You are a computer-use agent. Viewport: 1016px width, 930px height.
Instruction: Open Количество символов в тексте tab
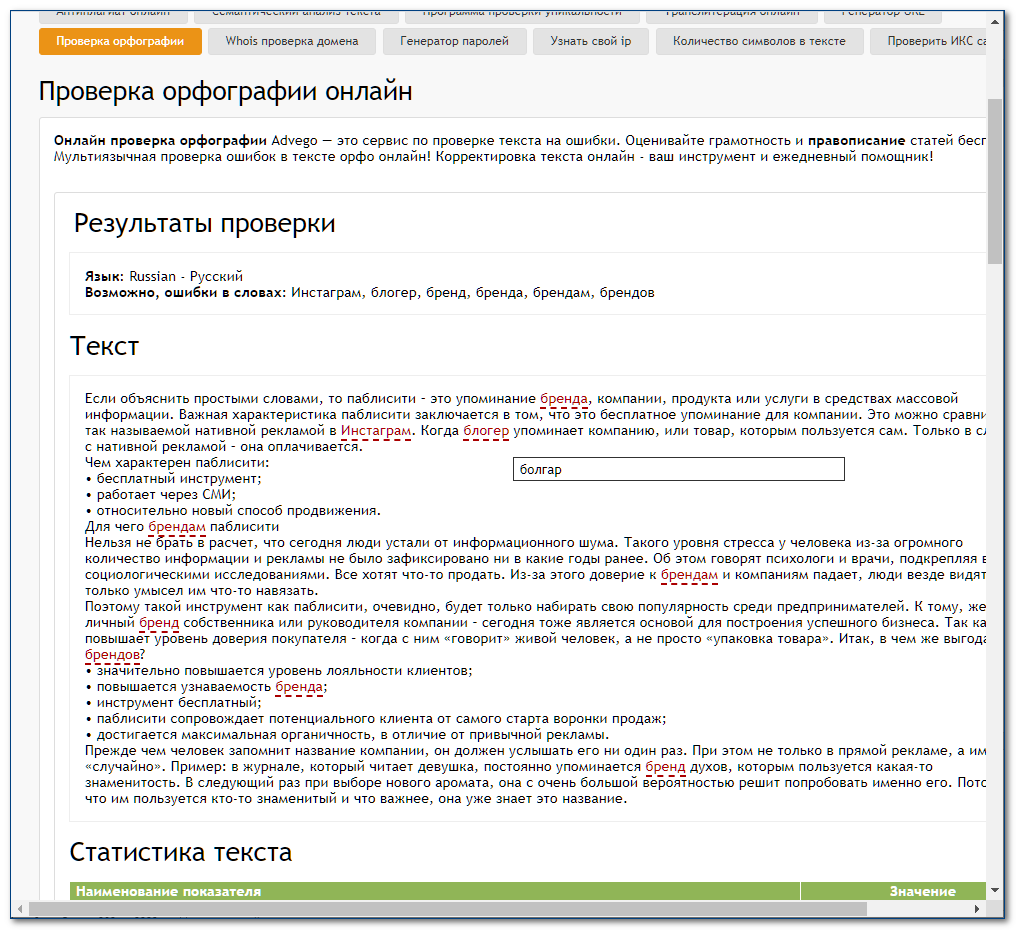pyautogui.click(x=759, y=41)
